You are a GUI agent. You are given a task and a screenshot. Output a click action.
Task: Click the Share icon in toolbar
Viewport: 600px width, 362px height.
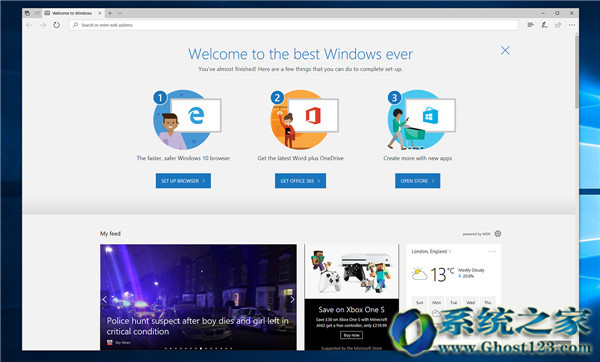[558, 25]
